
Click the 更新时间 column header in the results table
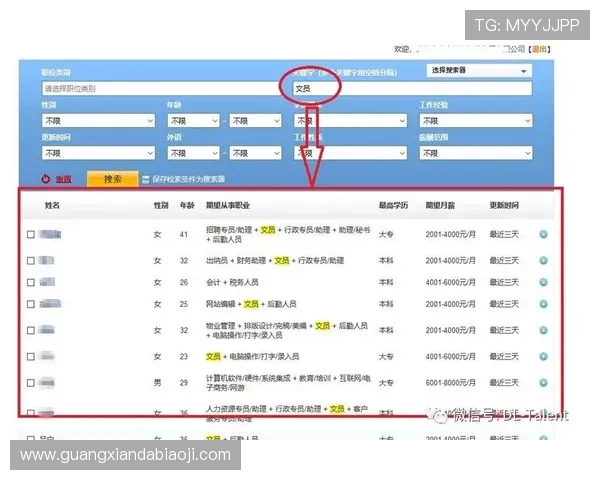pyautogui.click(x=504, y=206)
